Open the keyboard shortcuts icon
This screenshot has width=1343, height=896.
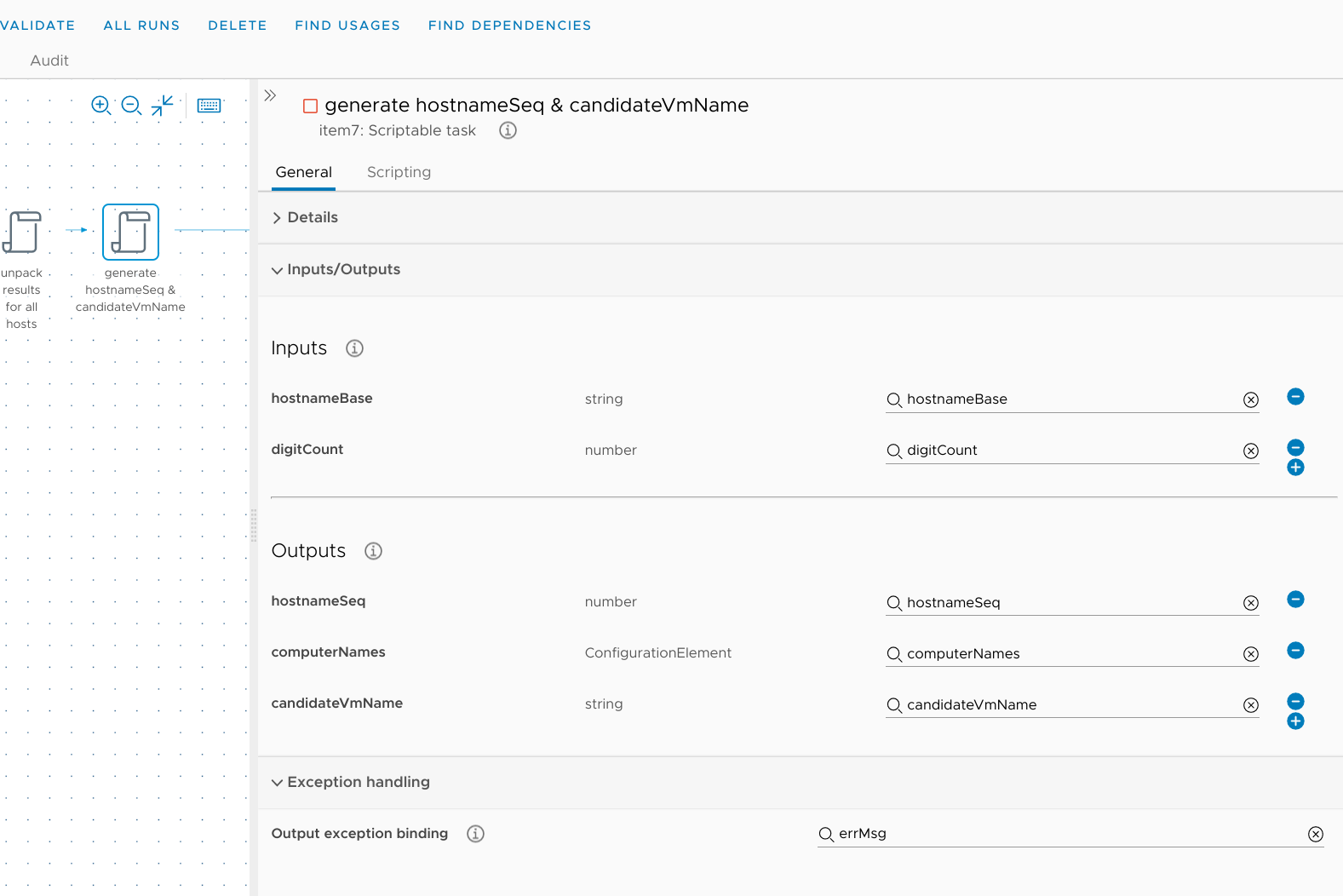click(209, 106)
